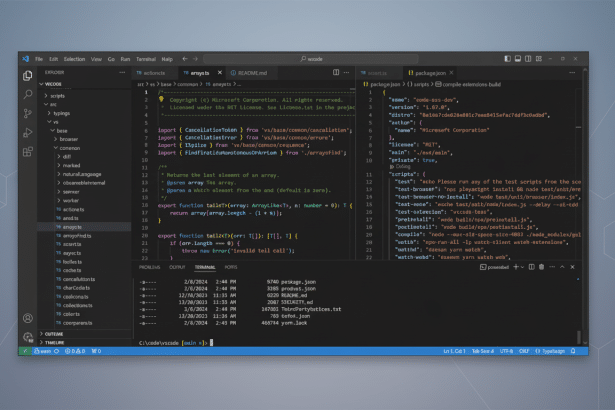Click the git branch name in status bar
615x410 pixels.
pyautogui.click(x=43, y=351)
